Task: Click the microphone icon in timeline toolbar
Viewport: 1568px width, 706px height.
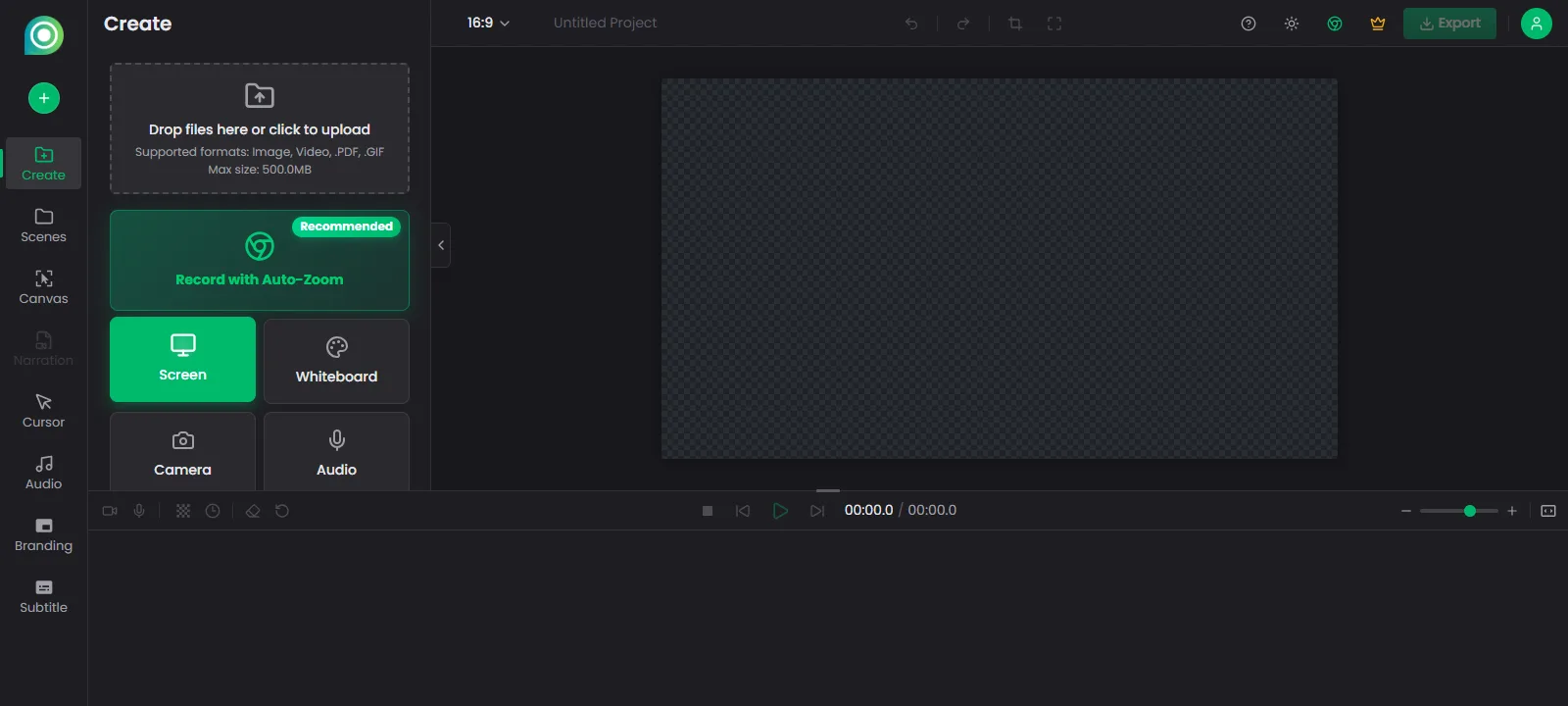Action: (x=139, y=511)
